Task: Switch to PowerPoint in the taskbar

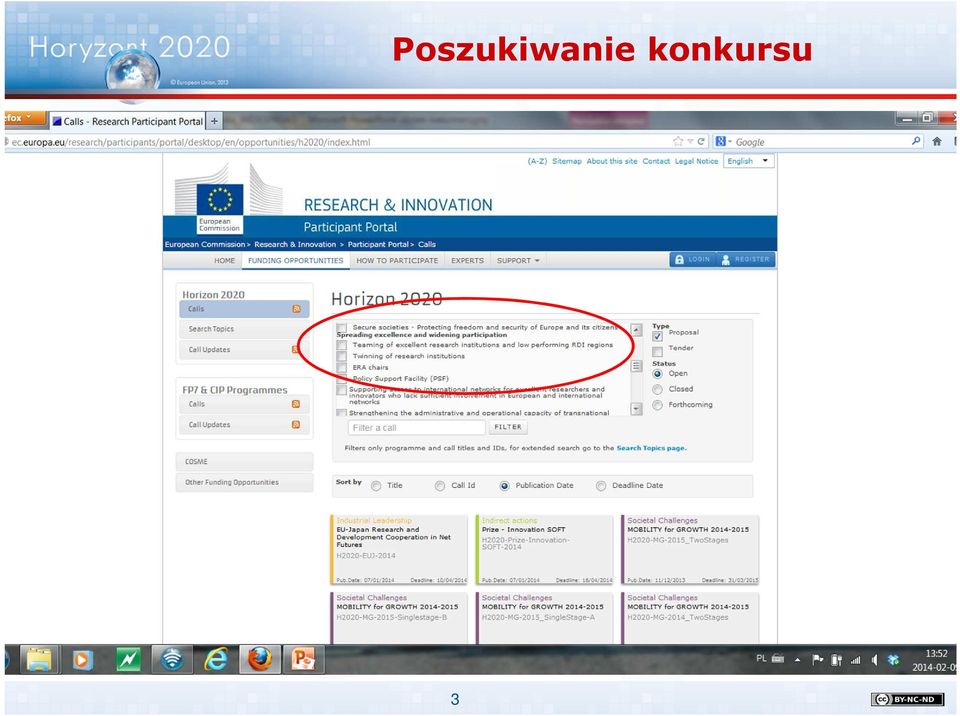Action: point(302,660)
